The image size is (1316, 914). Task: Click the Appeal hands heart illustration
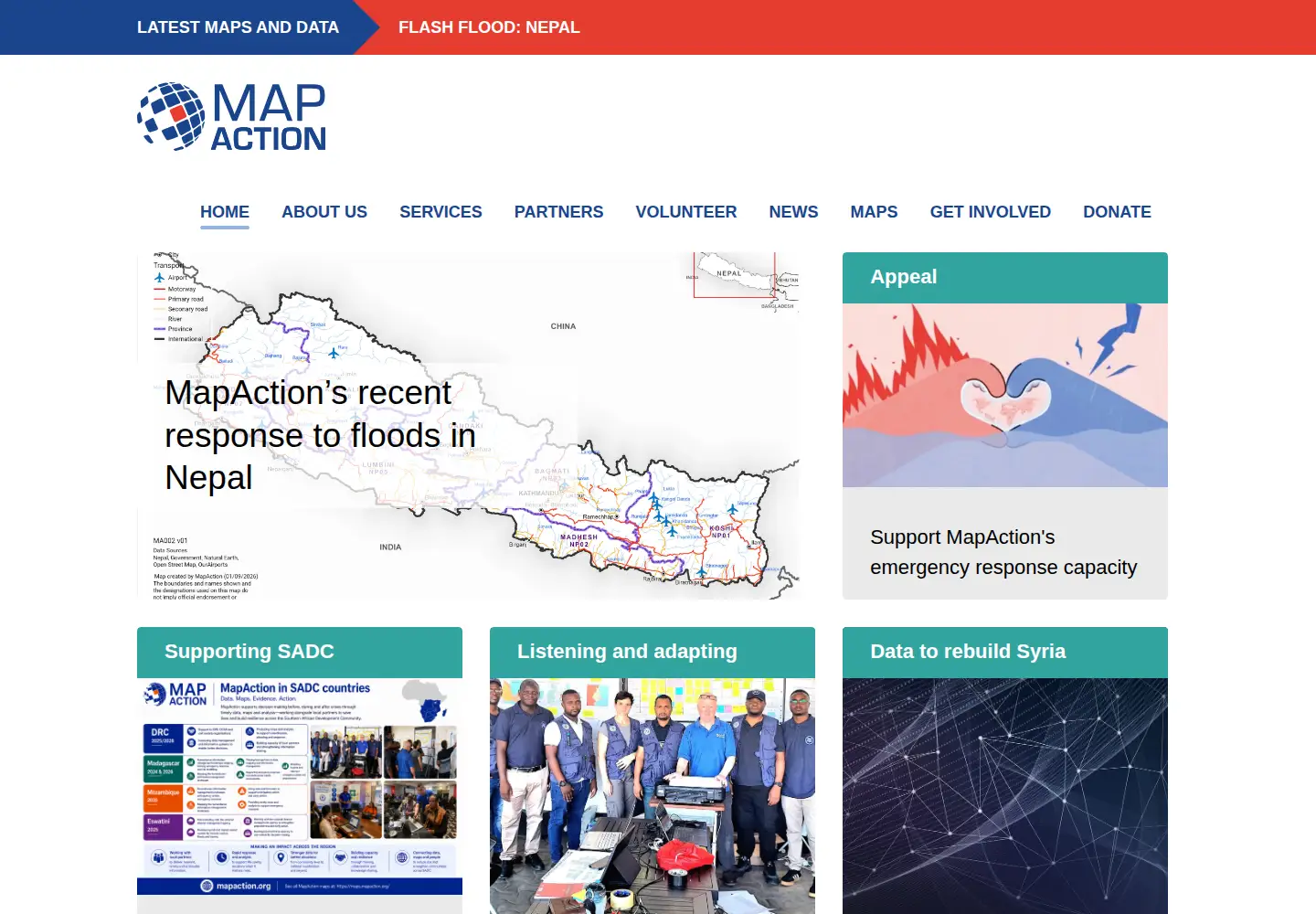point(1005,395)
